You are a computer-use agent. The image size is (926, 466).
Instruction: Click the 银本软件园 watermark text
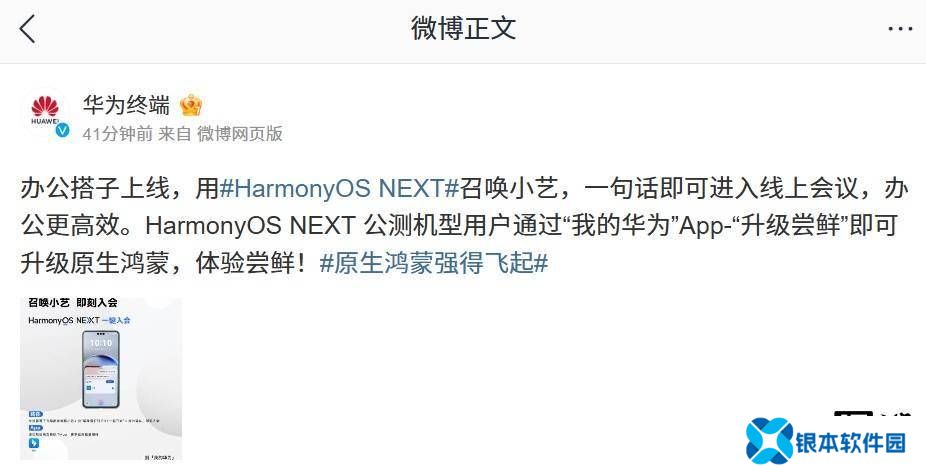850,442
